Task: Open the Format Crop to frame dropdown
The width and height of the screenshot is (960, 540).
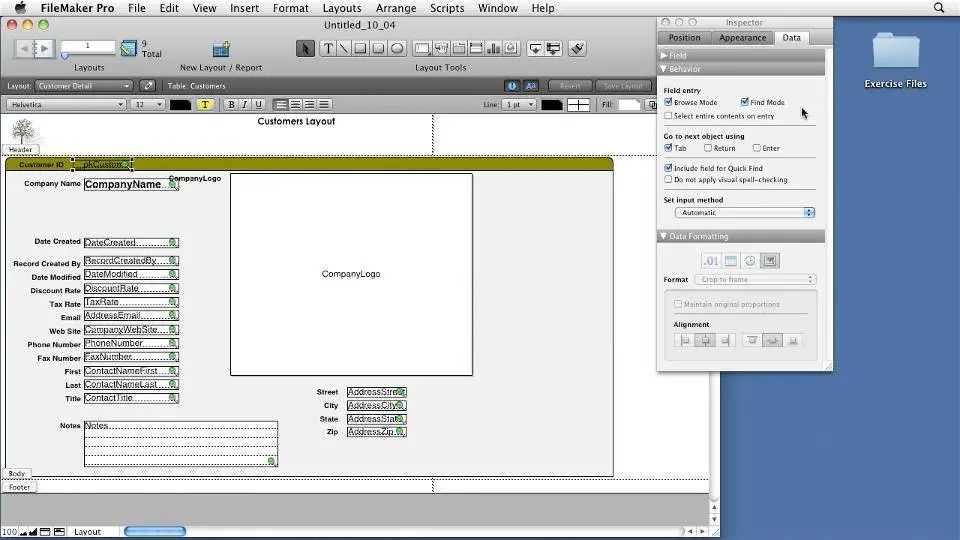Action: pyautogui.click(x=756, y=279)
